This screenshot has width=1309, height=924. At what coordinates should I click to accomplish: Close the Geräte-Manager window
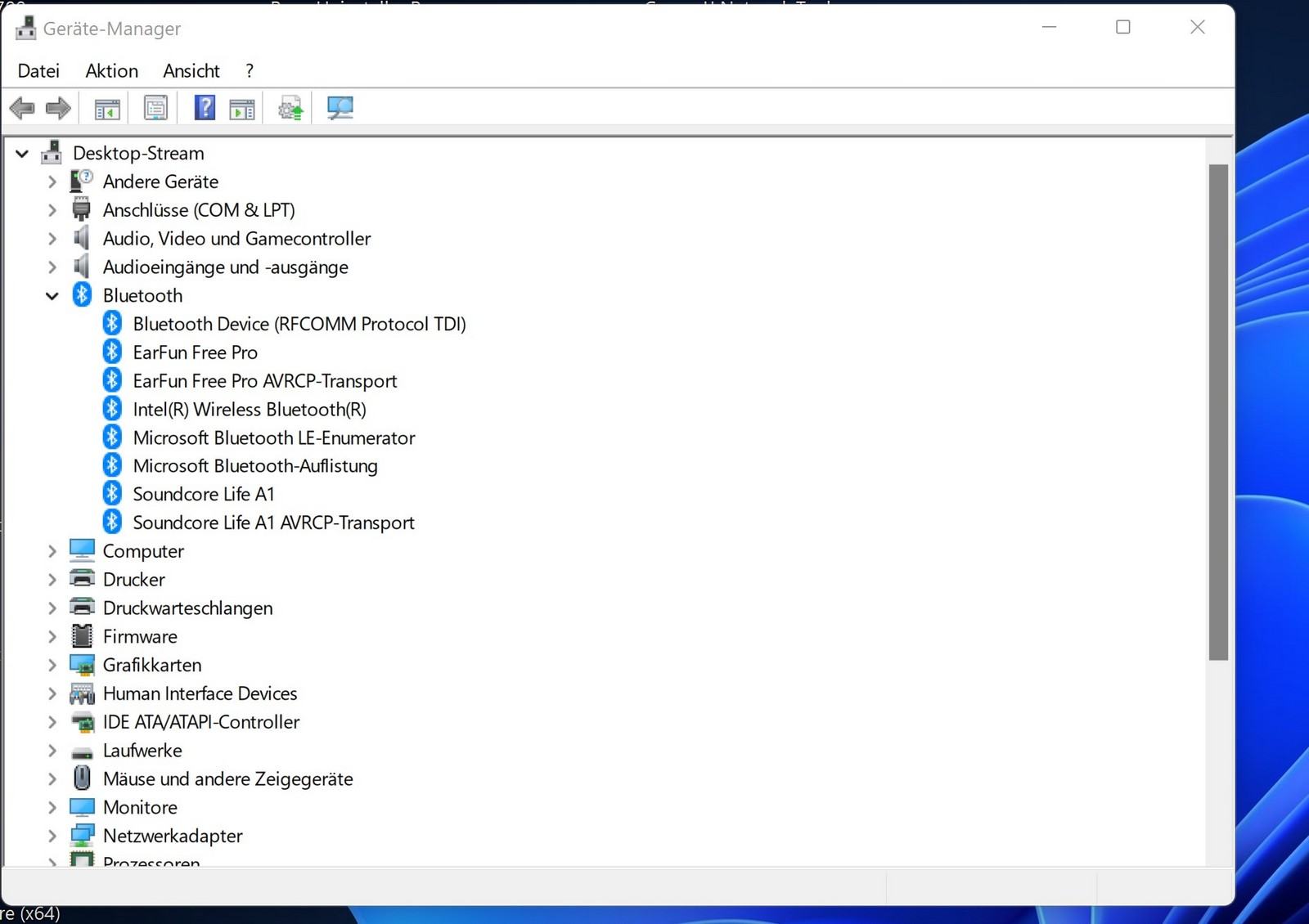(1198, 27)
